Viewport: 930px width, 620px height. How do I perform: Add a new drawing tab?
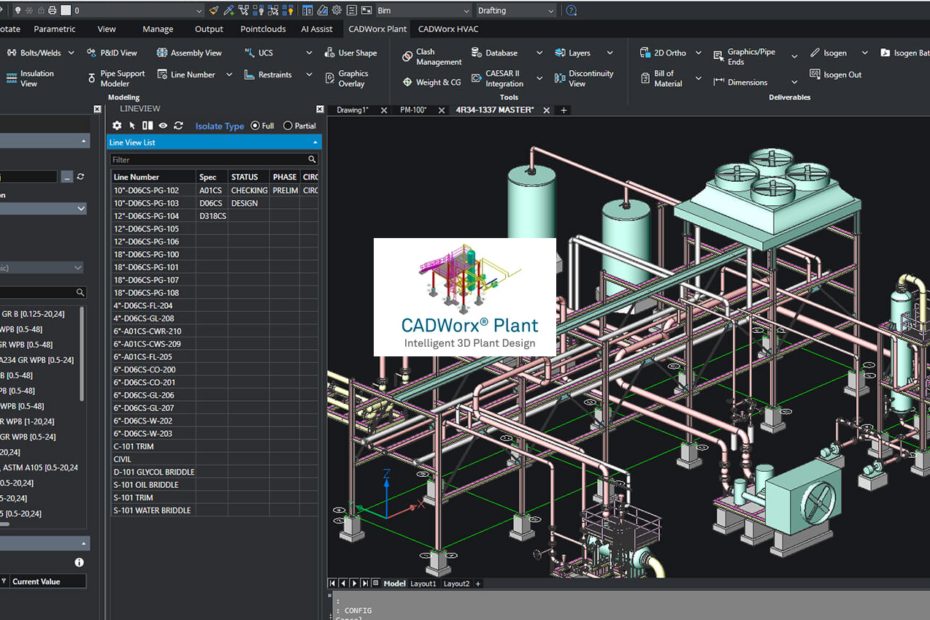(563, 110)
